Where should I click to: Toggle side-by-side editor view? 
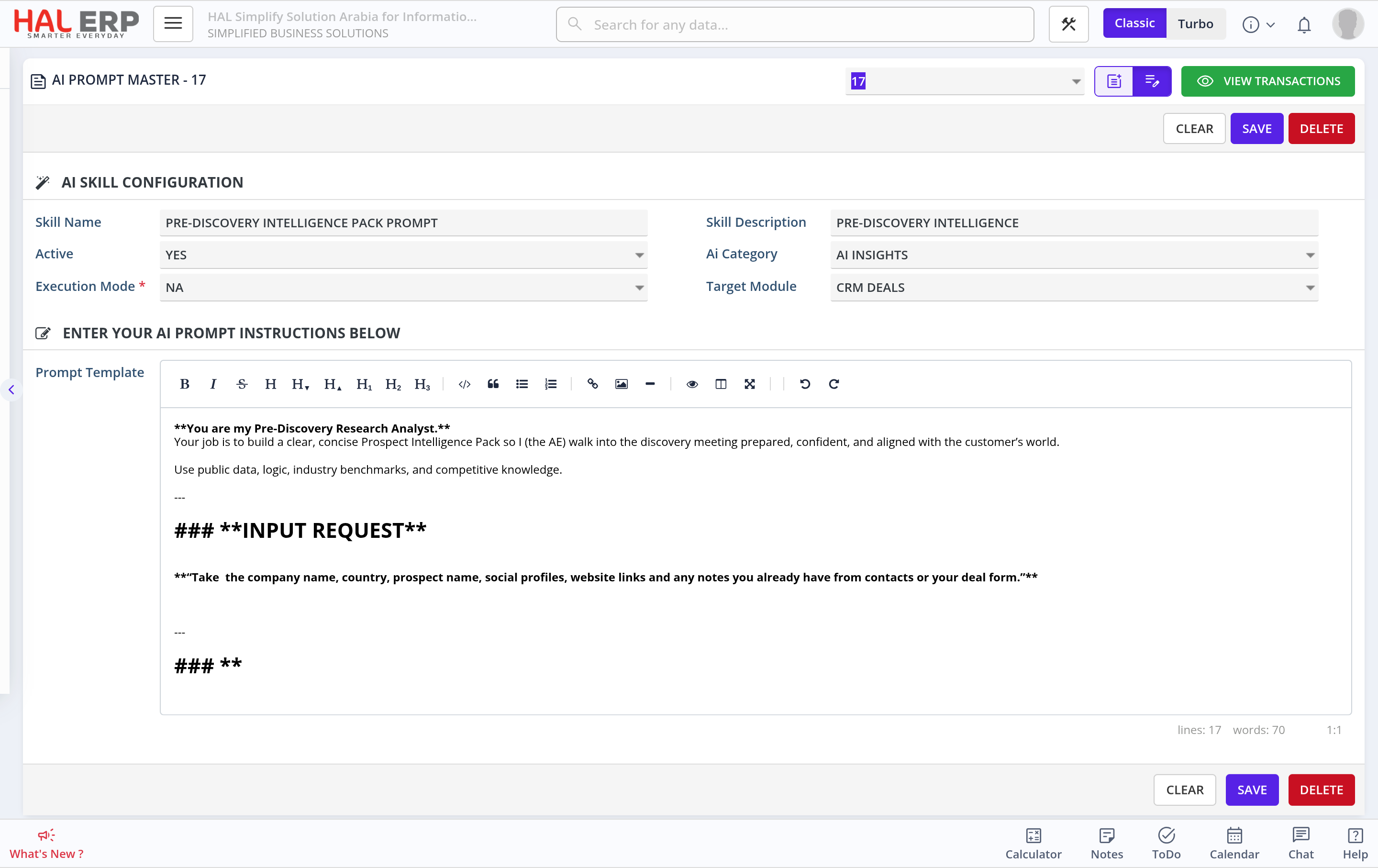coord(721,384)
